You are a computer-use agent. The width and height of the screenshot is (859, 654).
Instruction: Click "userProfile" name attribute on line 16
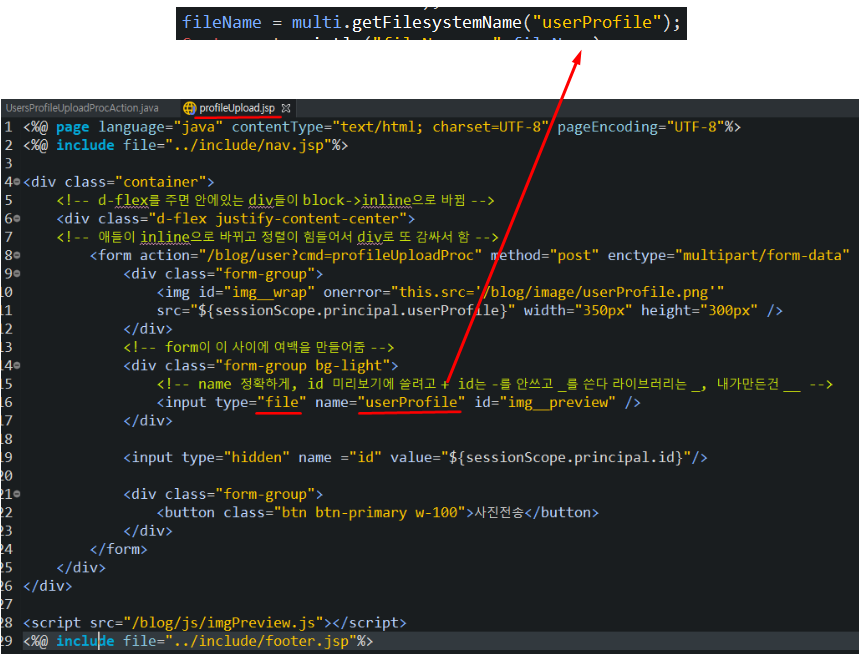[x=411, y=402]
